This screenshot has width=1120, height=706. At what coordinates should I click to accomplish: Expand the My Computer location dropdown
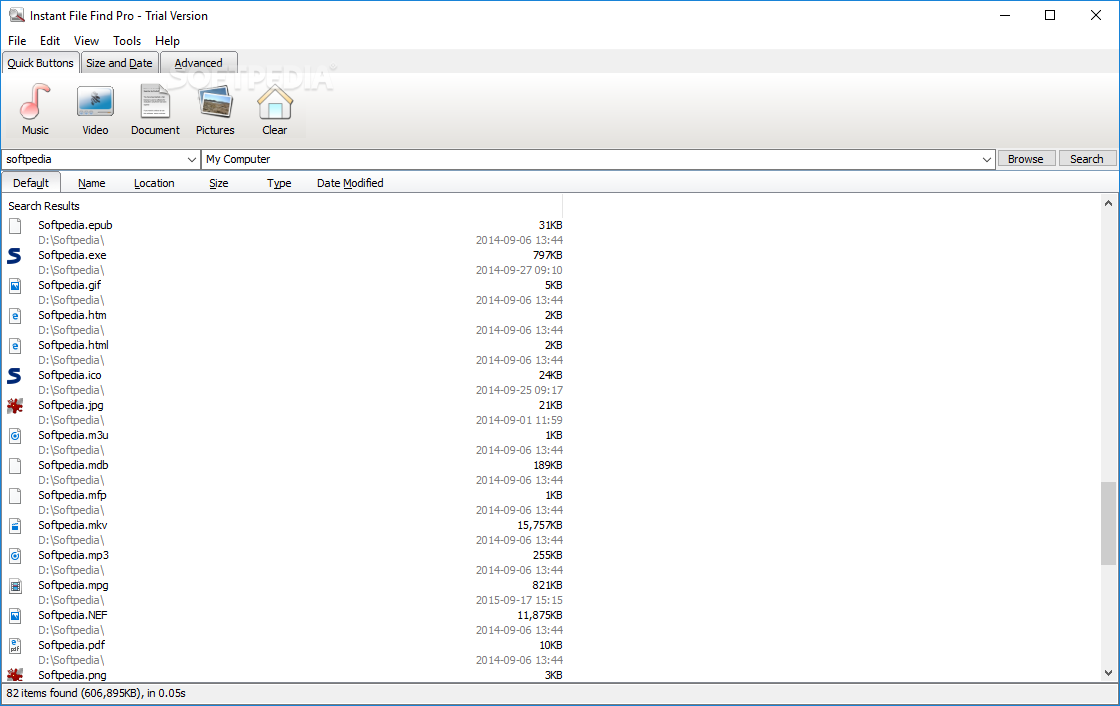click(986, 159)
